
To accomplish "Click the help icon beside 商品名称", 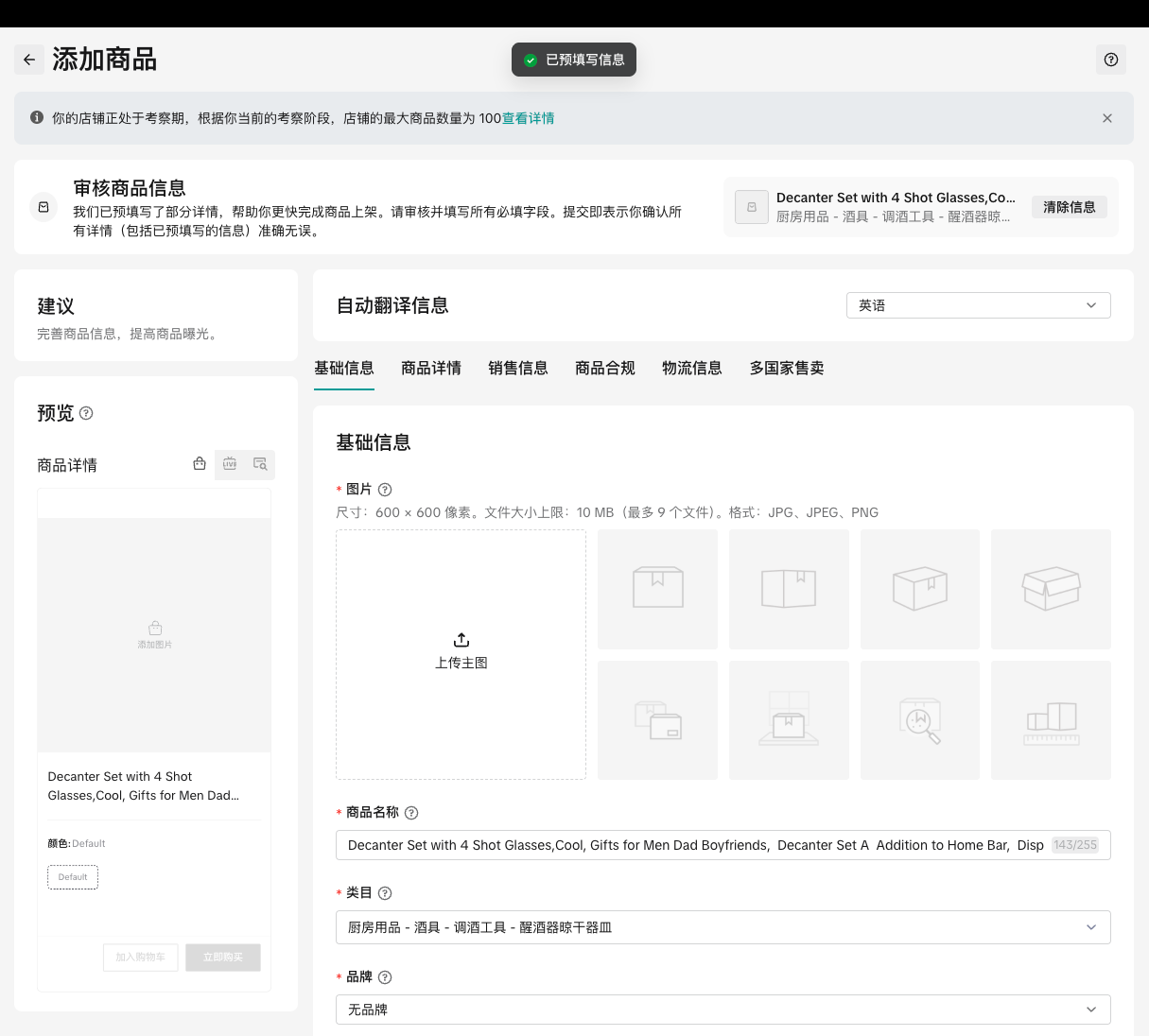I will [411, 813].
